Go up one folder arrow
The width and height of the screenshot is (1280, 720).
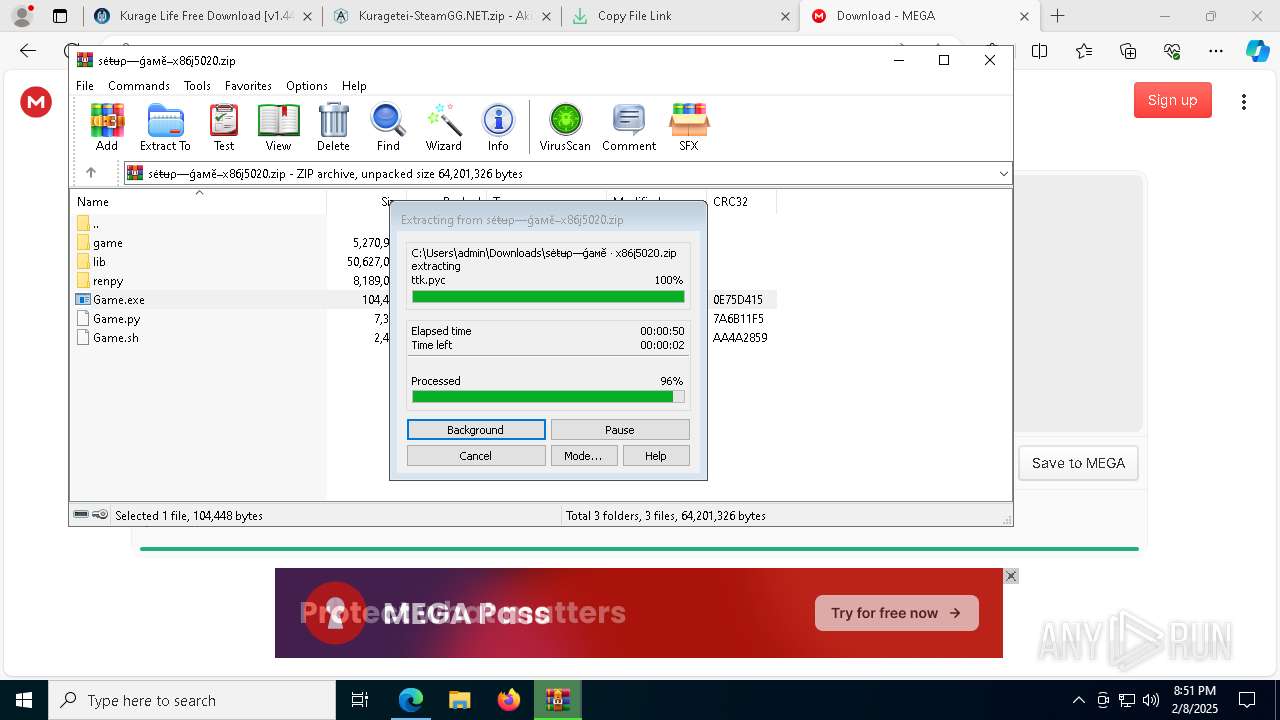pyautogui.click(x=90, y=173)
